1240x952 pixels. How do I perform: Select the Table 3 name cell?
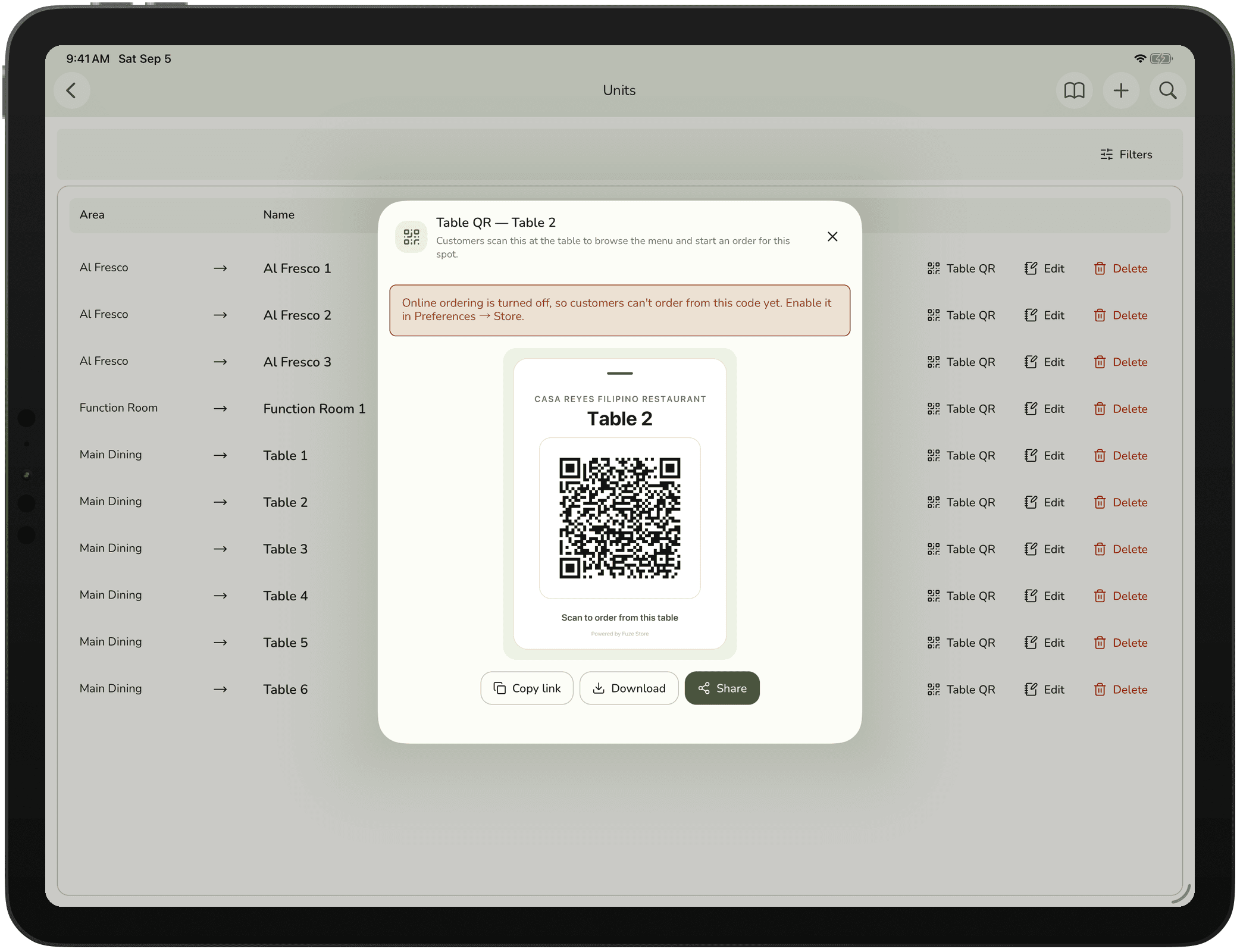tap(286, 549)
